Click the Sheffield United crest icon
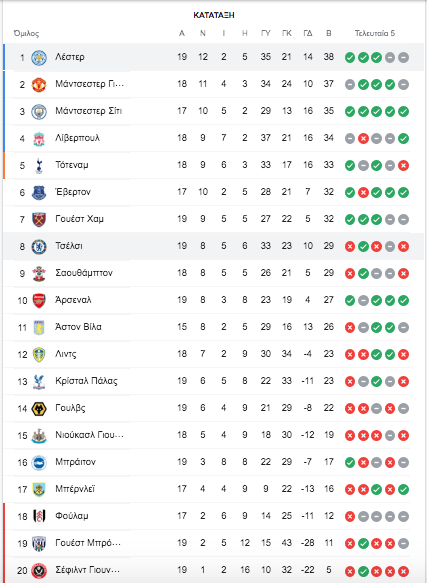Image resolution: width=427 pixels, height=583 pixels. [x=39, y=570]
